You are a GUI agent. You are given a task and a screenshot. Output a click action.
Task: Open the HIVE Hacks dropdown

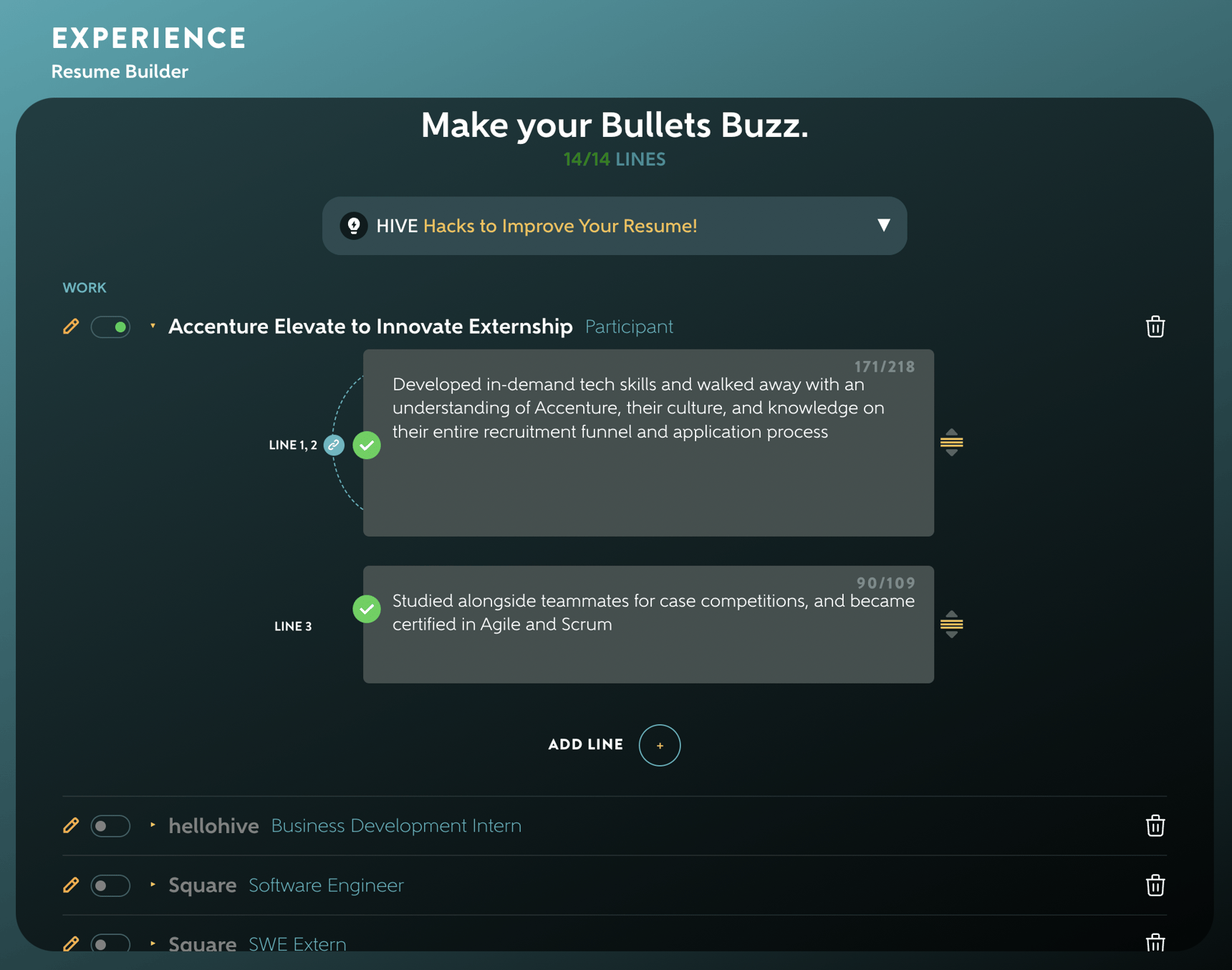[x=884, y=226]
